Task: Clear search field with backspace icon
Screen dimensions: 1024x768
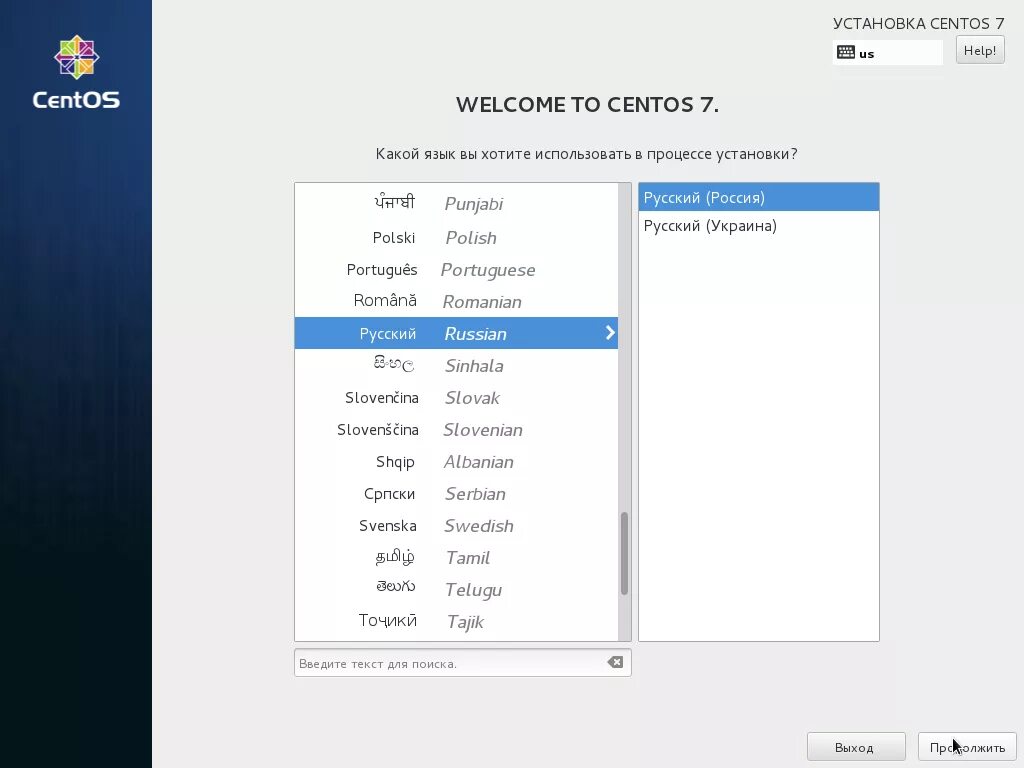Action: (x=615, y=662)
